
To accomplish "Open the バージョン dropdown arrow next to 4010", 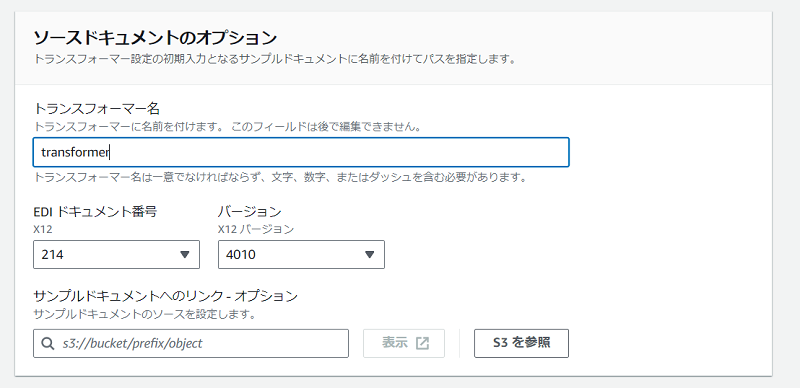I will click(x=370, y=255).
